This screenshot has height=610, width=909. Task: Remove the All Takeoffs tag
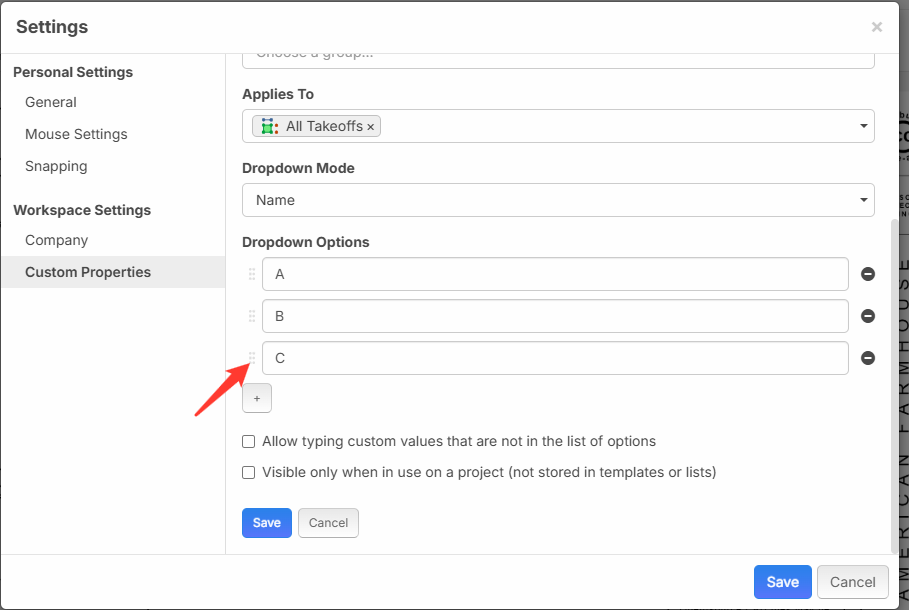click(x=371, y=127)
